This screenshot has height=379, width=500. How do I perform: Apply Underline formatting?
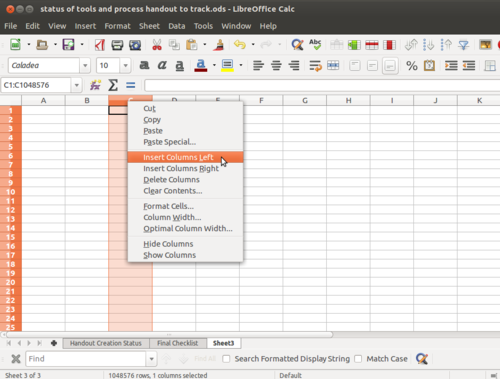tap(180, 66)
